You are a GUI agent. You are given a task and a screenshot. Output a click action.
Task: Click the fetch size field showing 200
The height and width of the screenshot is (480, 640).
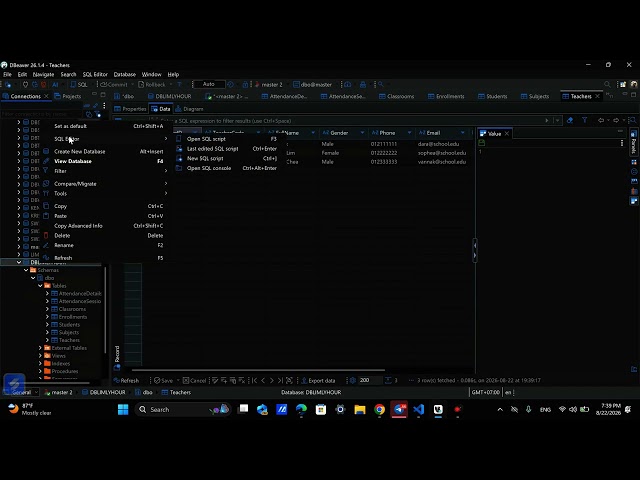(370, 380)
